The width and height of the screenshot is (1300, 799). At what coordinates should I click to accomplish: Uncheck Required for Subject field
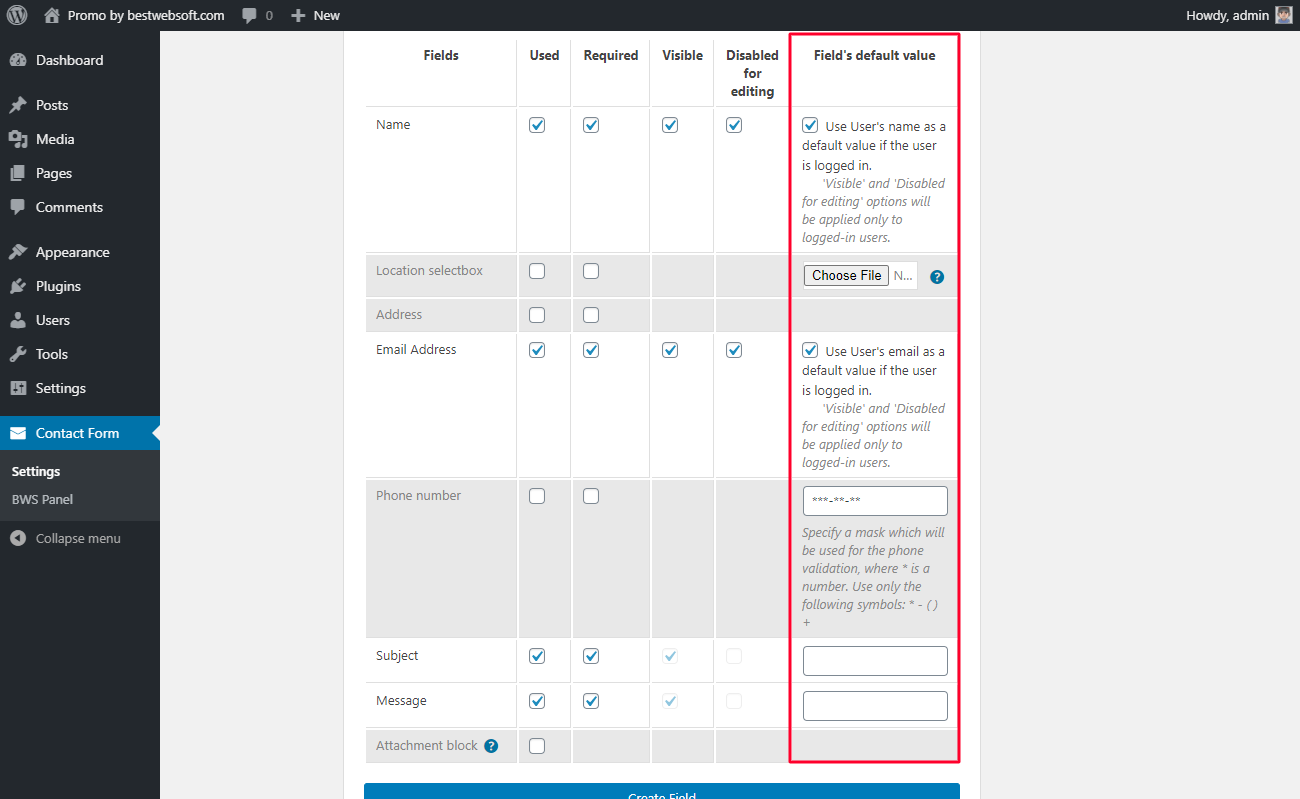[591, 656]
